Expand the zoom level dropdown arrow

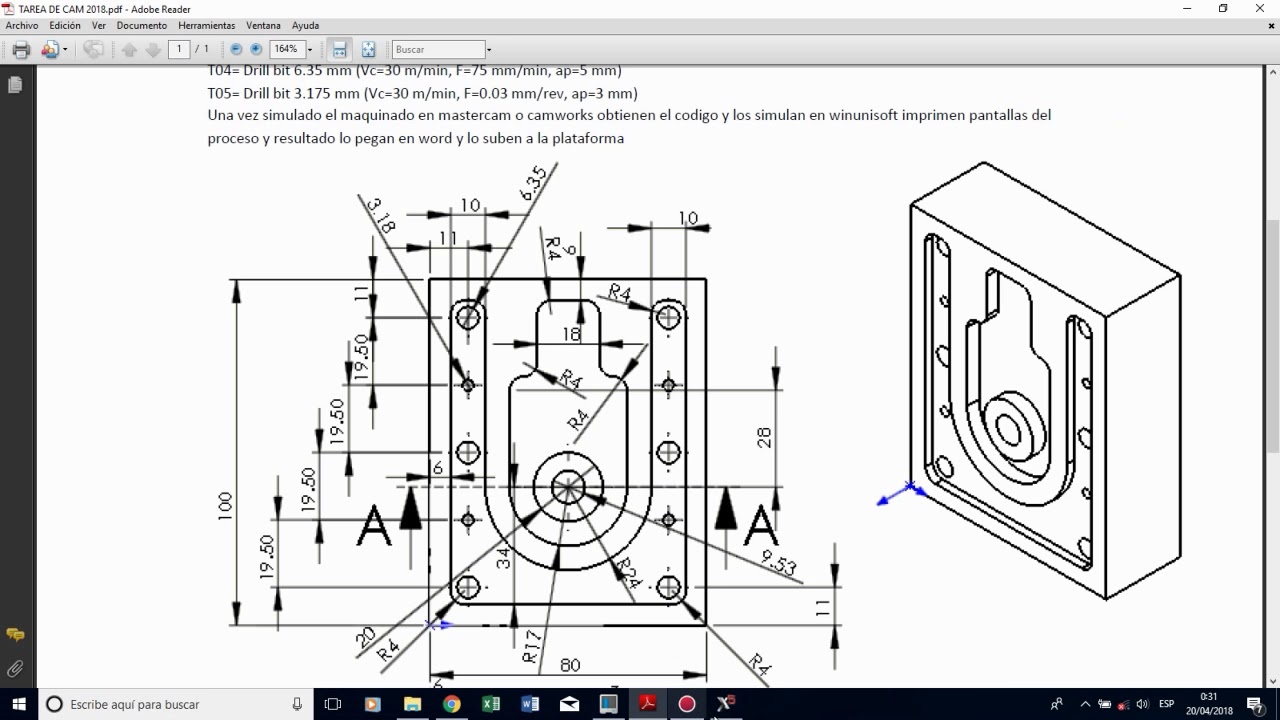(310, 49)
